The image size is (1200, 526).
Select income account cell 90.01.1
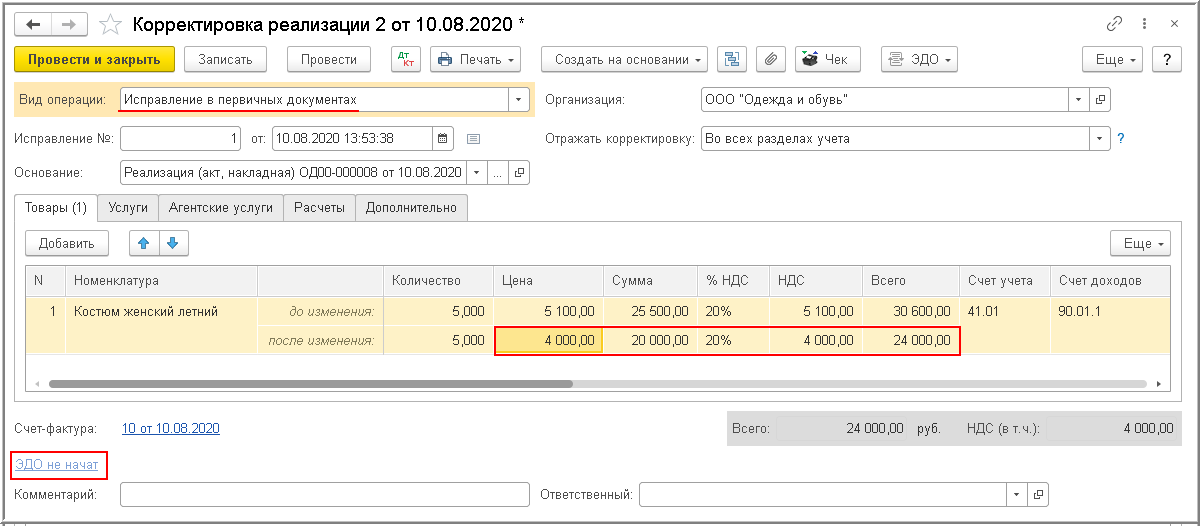1112,311
